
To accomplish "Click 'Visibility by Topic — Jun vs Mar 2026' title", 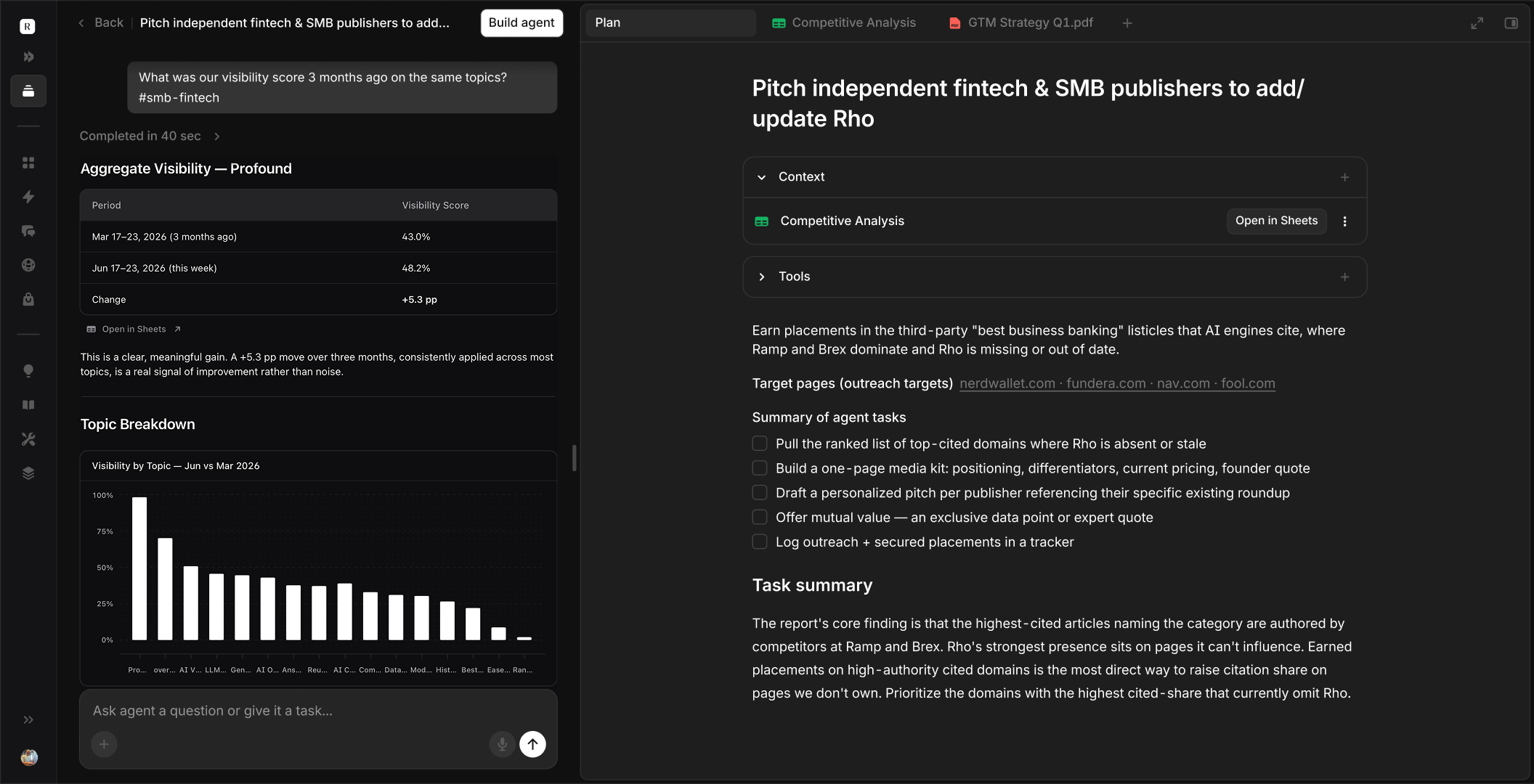I will pyautogui.click(x=175, y=466).
